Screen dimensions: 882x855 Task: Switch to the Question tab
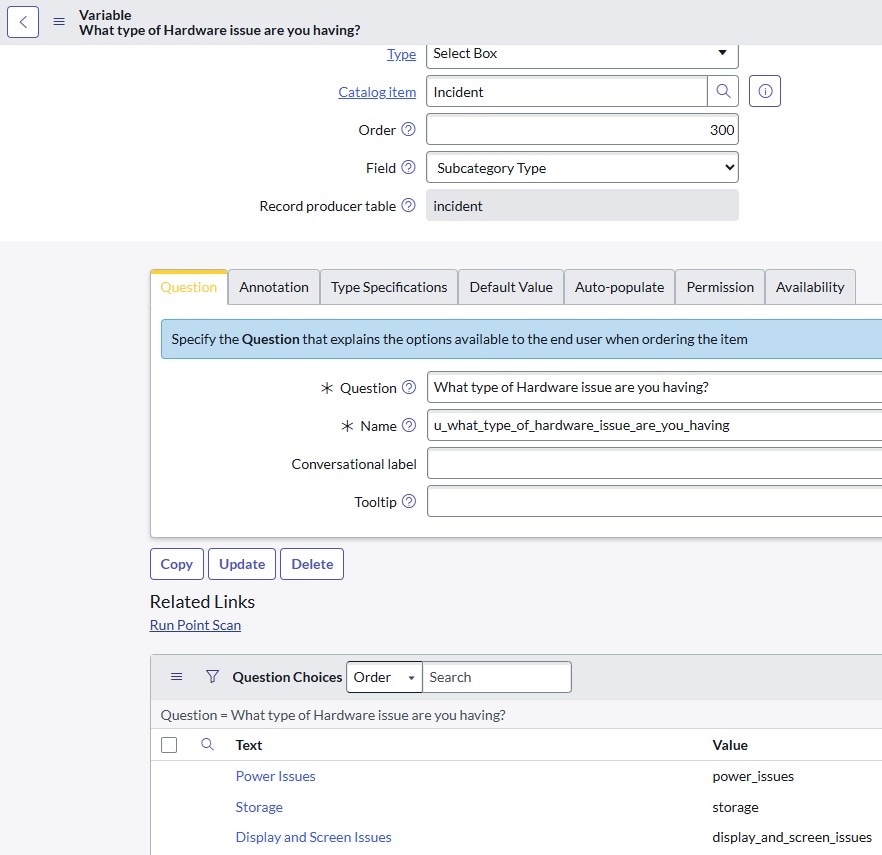tap(188, 287)
